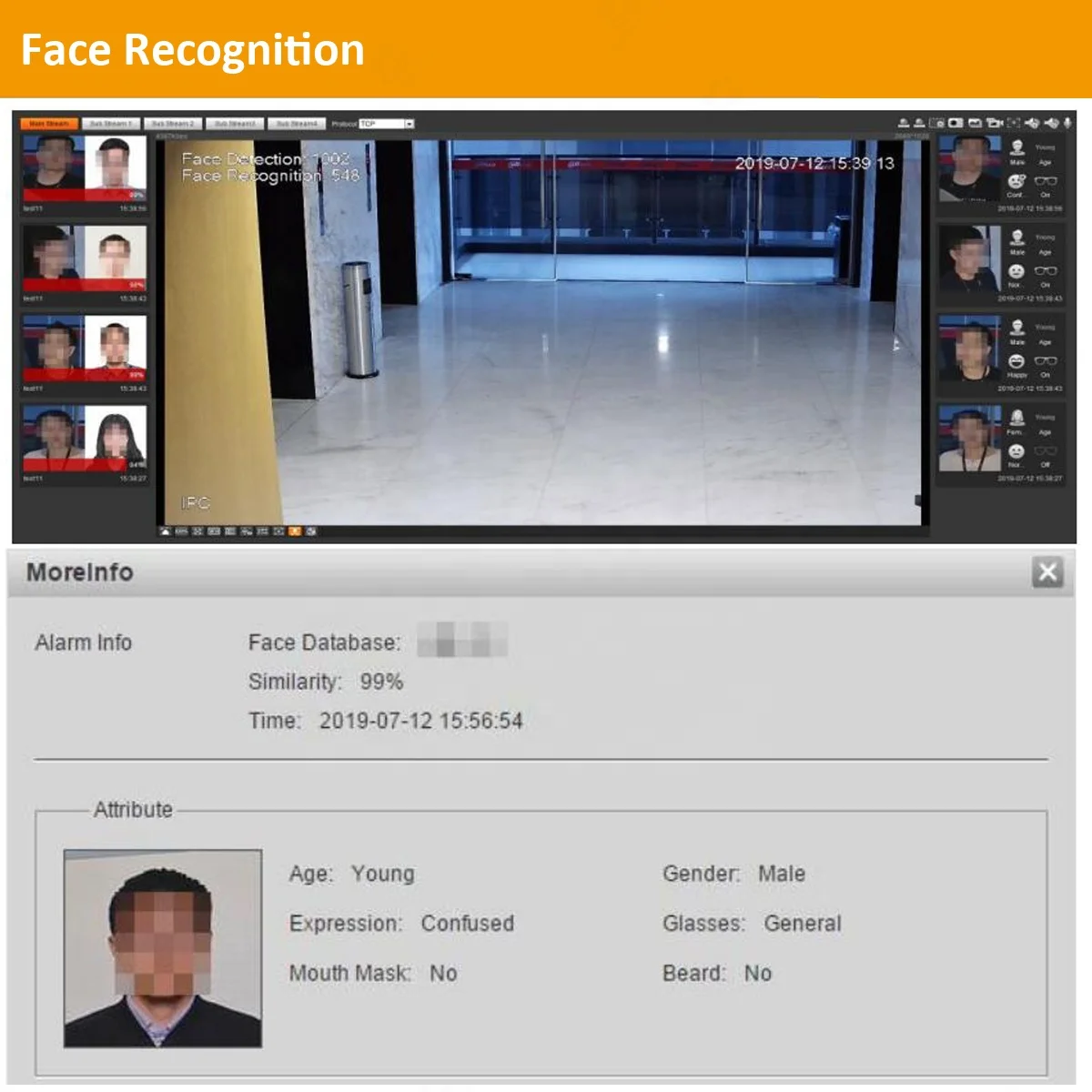Click the 'Face Recognition: 548' overlay text
This screenshot has width=1092, height=1092.
click(271, 175)
